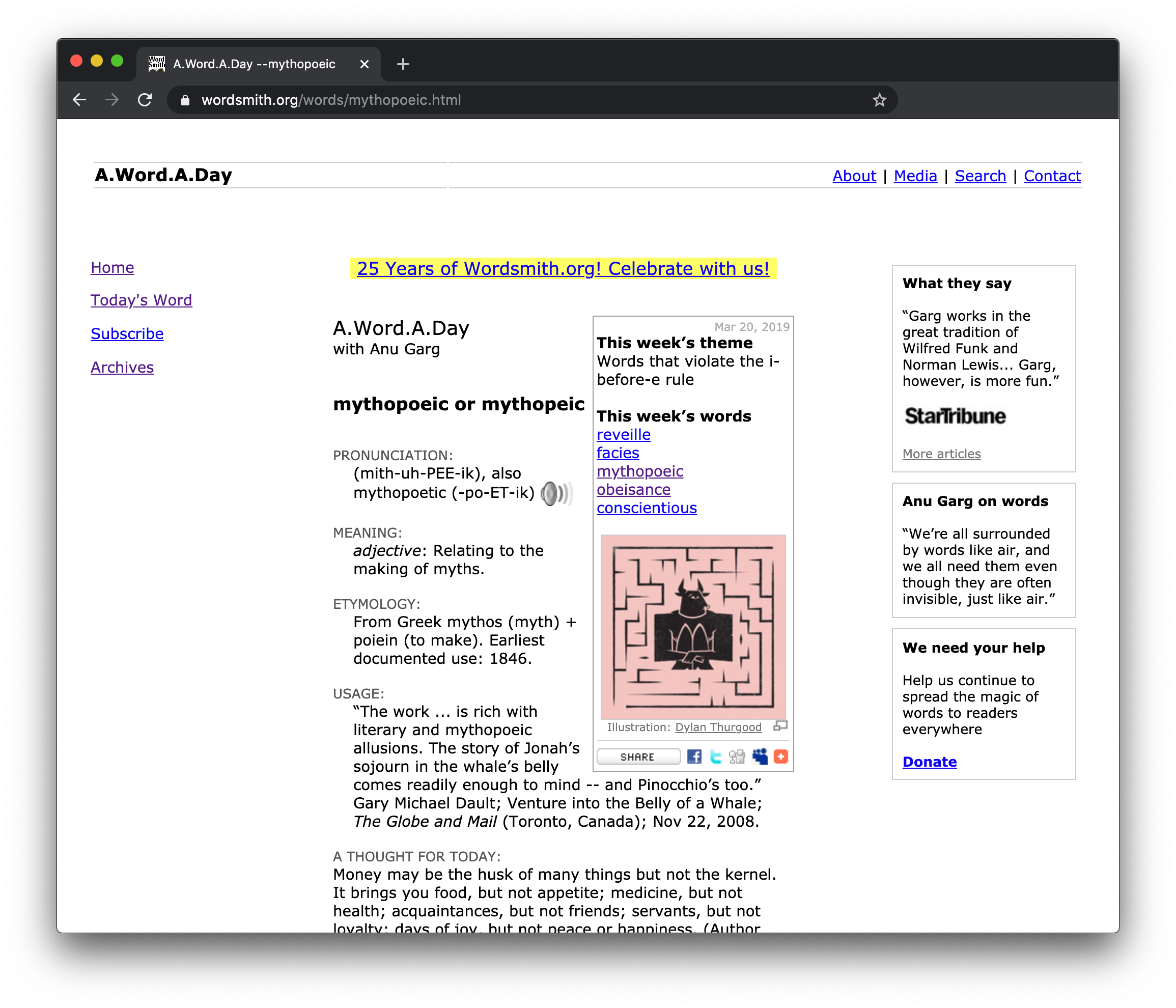Enlarge the illustration using the resize icon
The image size is (1176, 1008).
tap(780, 726)
